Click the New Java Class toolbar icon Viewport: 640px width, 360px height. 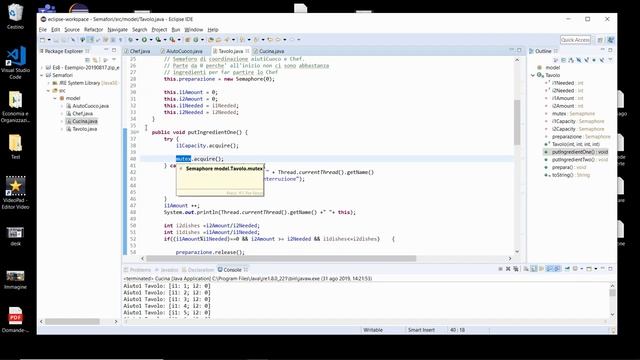[x=196, y=40]
